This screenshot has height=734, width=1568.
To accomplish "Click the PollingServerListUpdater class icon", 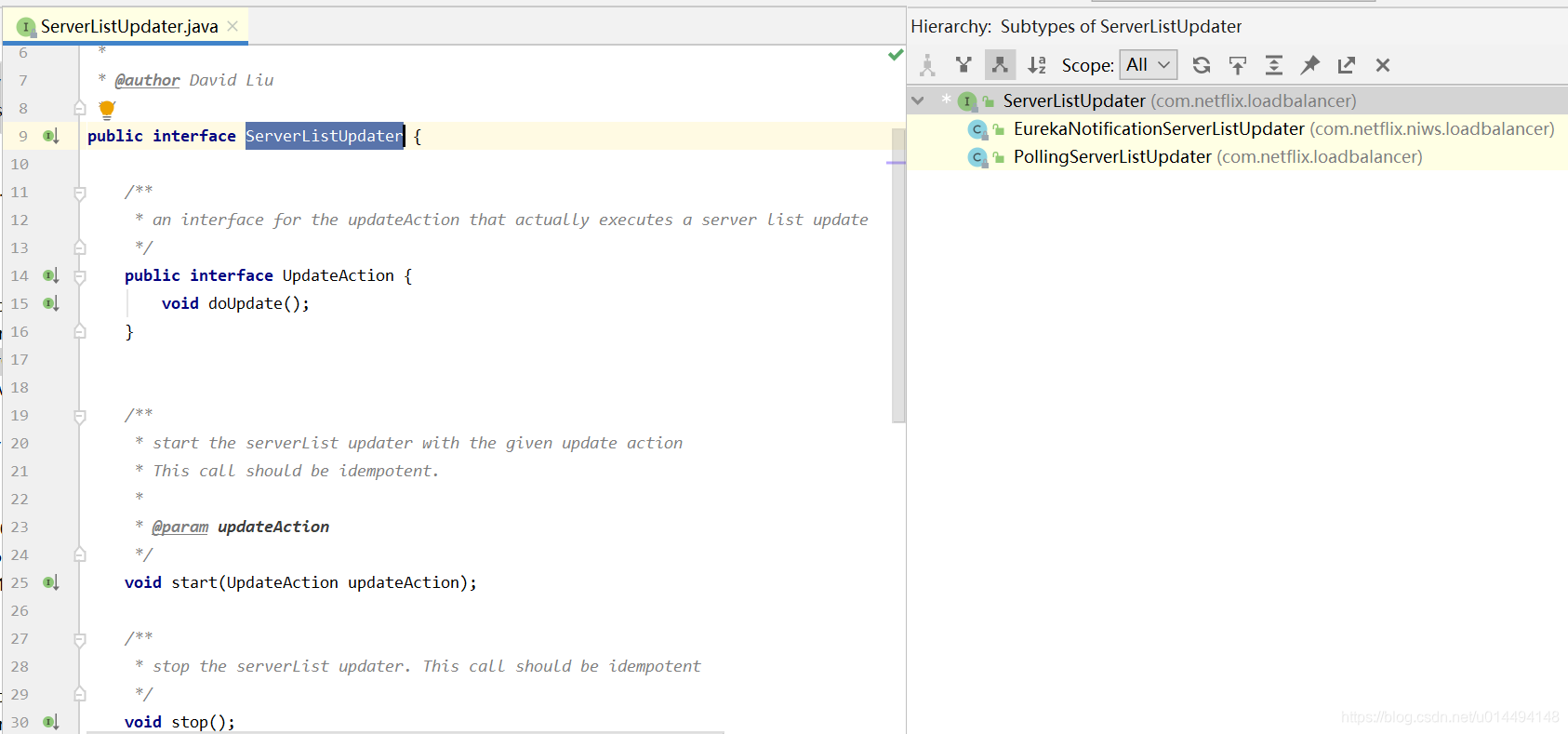I will point(977,157).
